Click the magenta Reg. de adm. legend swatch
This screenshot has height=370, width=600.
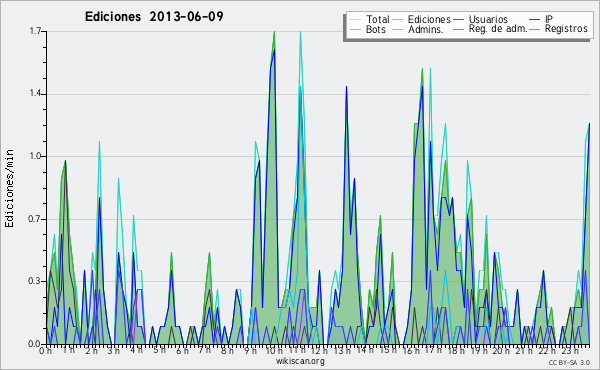pyautogui.click(x=458, y=30)
